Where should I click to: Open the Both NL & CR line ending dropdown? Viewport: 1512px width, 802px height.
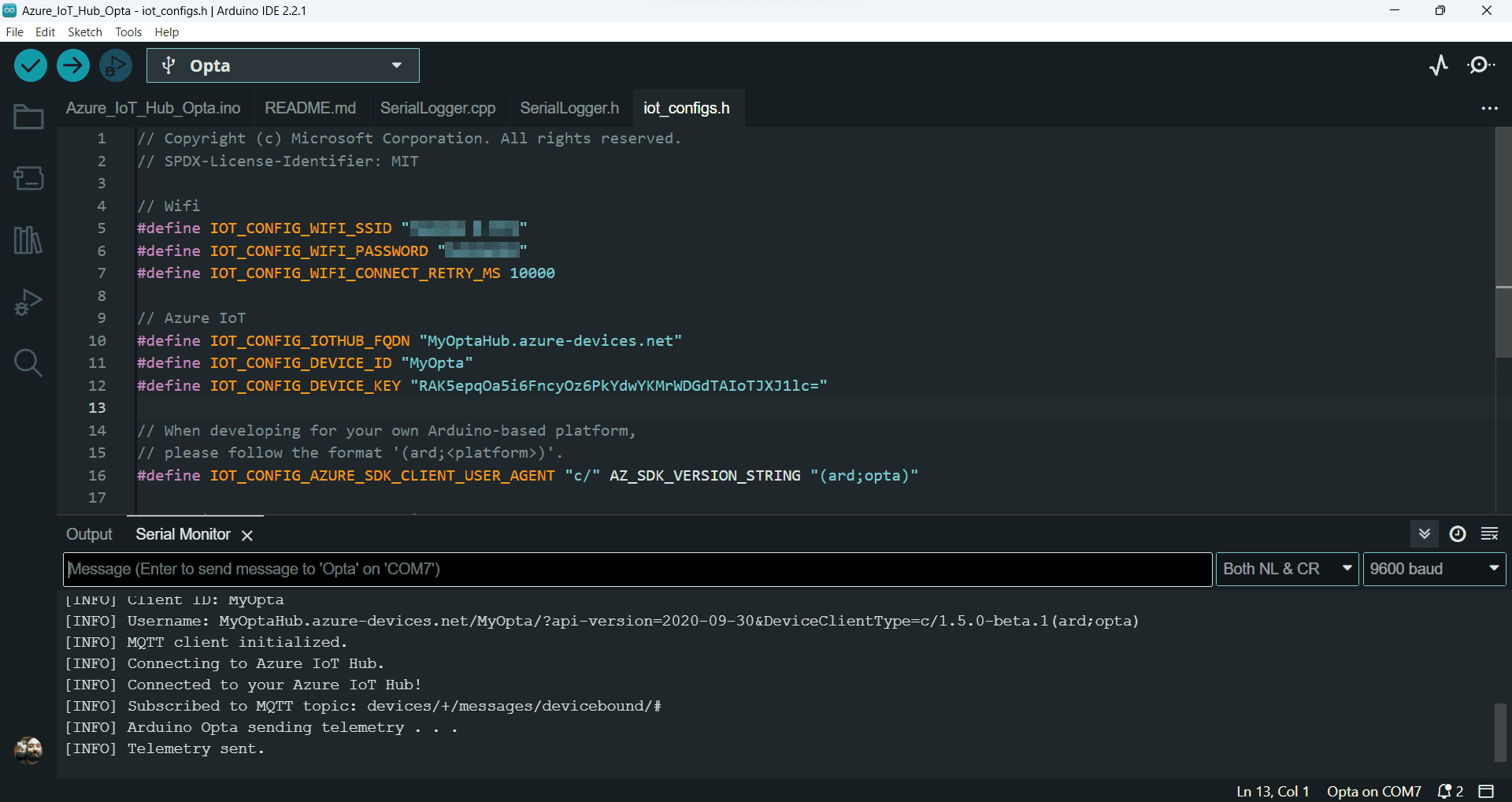tap(1287, 569)
